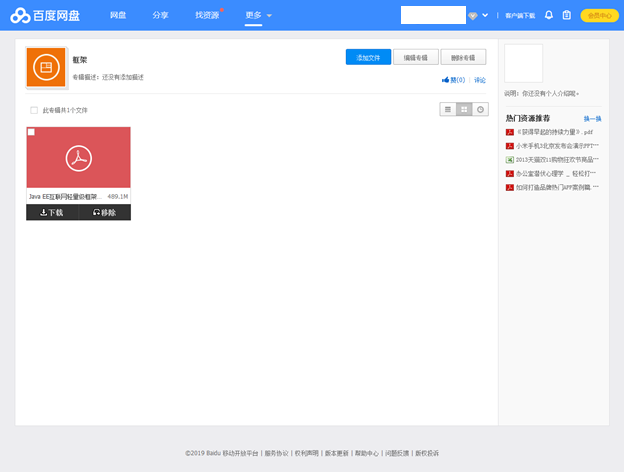Refresh recommendations with 换一换
Screen dimensions: 624x472
click(x=592, y=119)
